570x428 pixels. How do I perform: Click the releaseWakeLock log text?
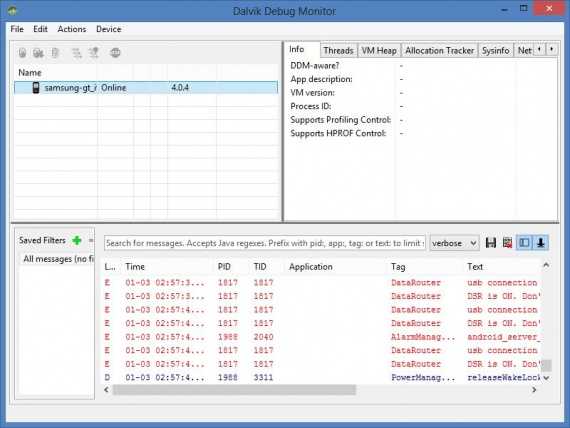point(504,378)
